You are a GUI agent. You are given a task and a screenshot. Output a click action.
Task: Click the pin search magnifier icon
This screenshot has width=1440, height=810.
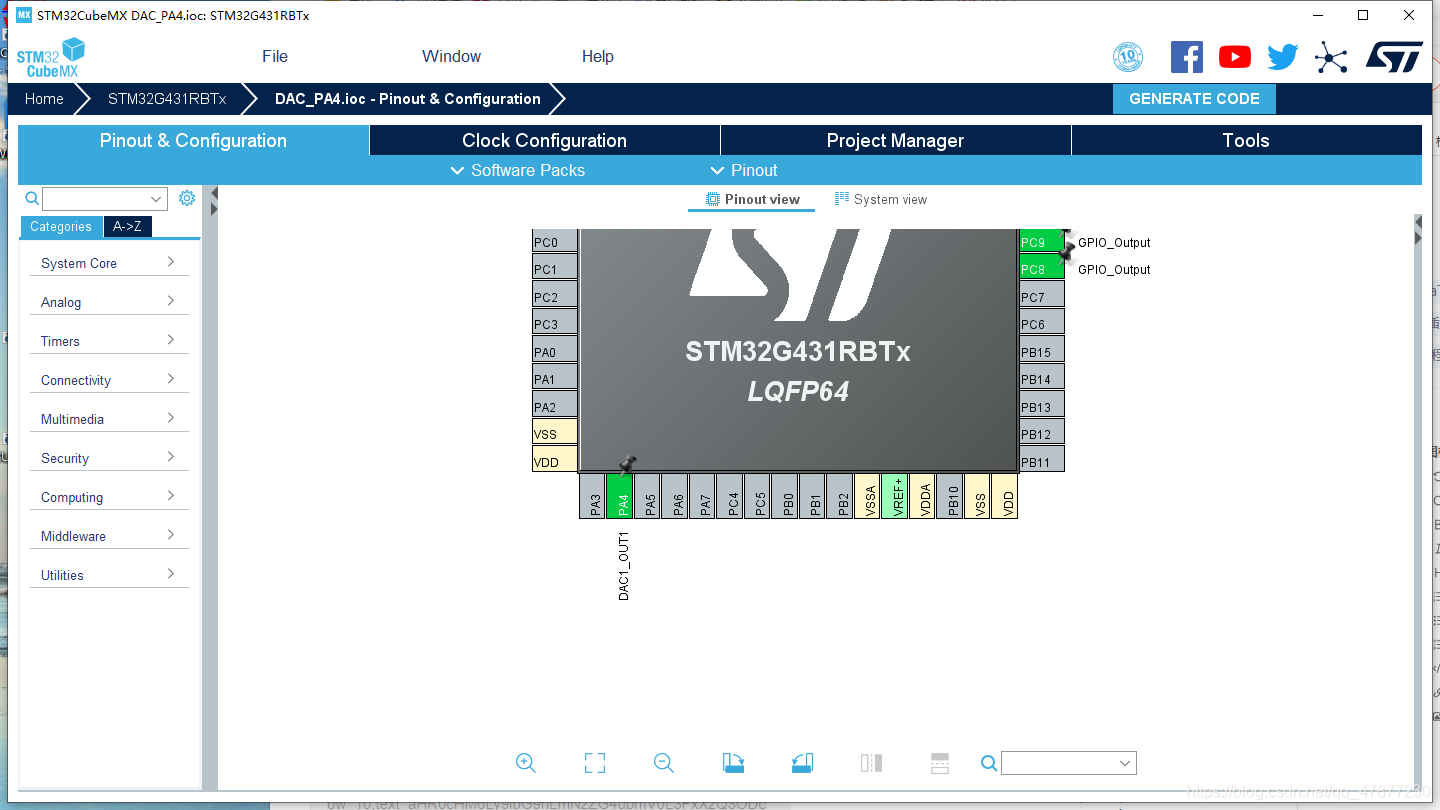pos(989,763)
